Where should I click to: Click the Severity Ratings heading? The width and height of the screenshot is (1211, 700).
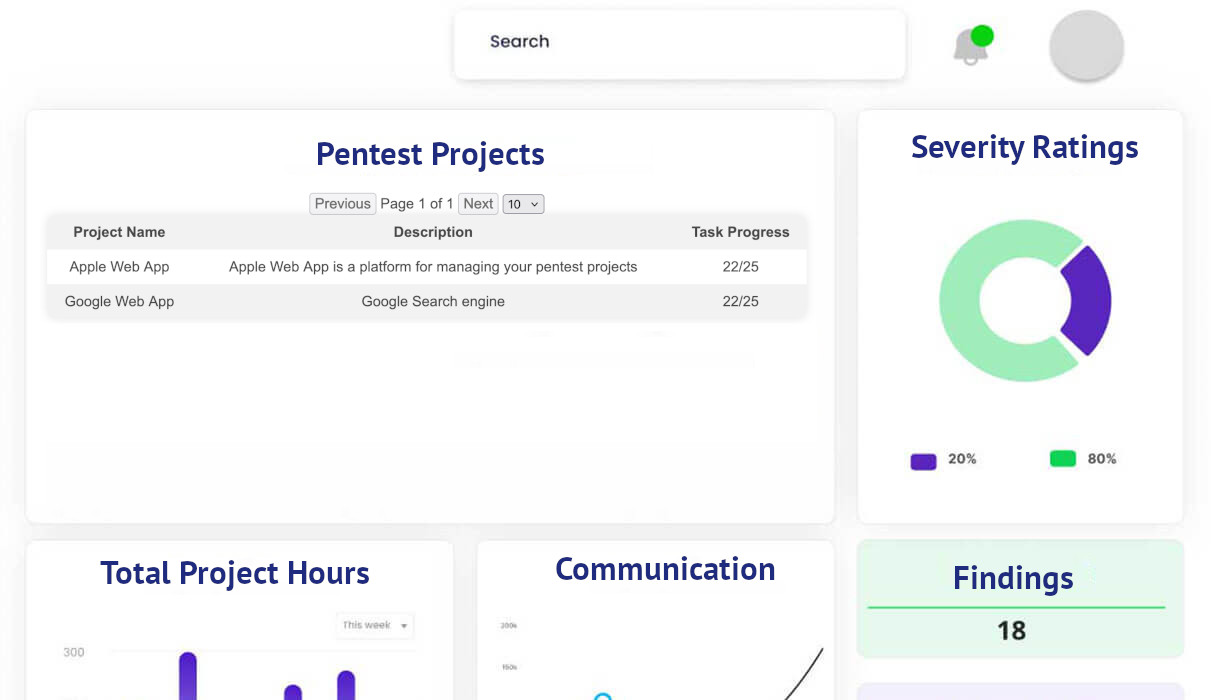(x=1025, y=147)
